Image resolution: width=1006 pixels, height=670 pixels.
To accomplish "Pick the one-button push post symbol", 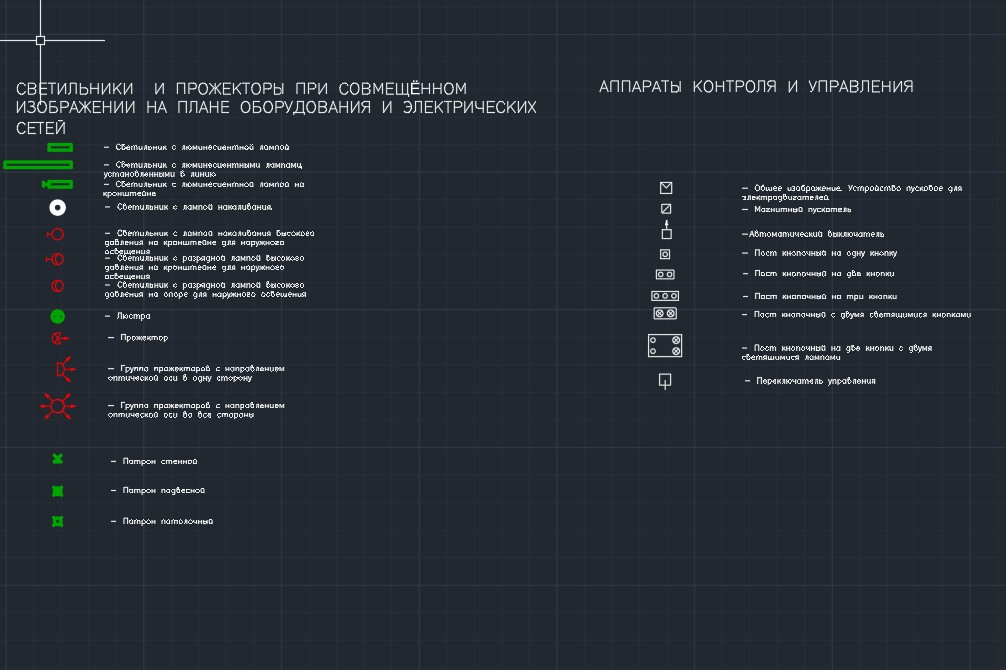I will point(665,254).
